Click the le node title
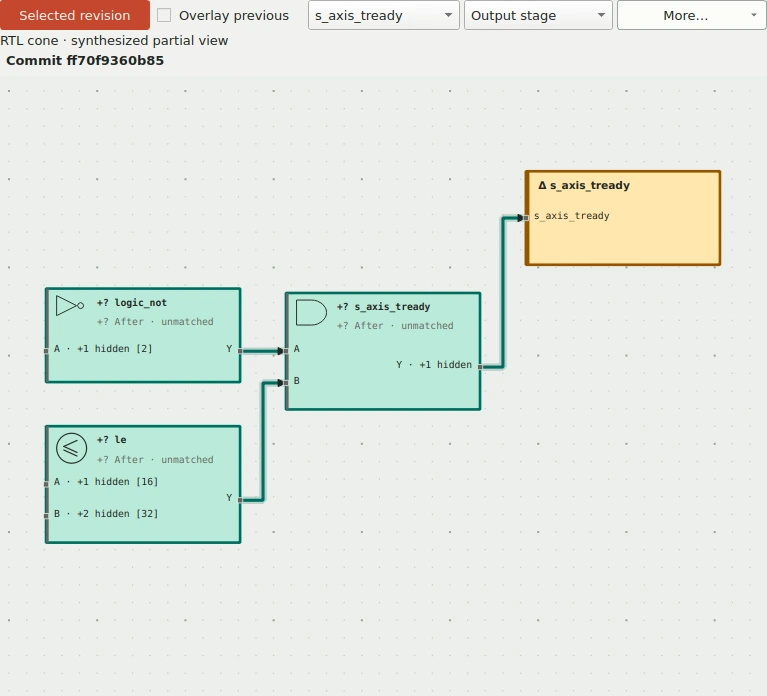This screenshot has width=767, height=696. [112, 440]
